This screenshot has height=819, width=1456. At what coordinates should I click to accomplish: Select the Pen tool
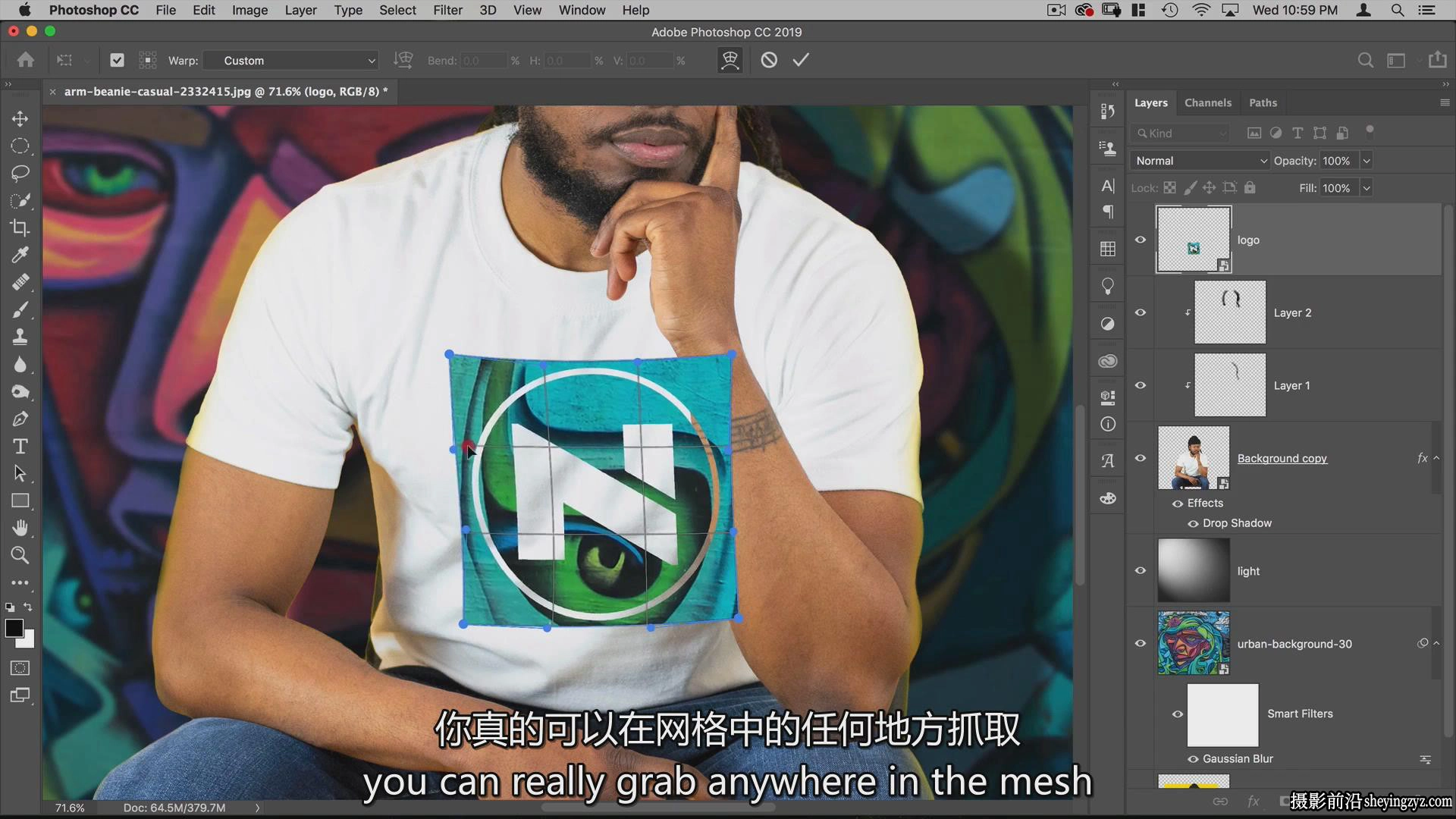coord(20,419)
